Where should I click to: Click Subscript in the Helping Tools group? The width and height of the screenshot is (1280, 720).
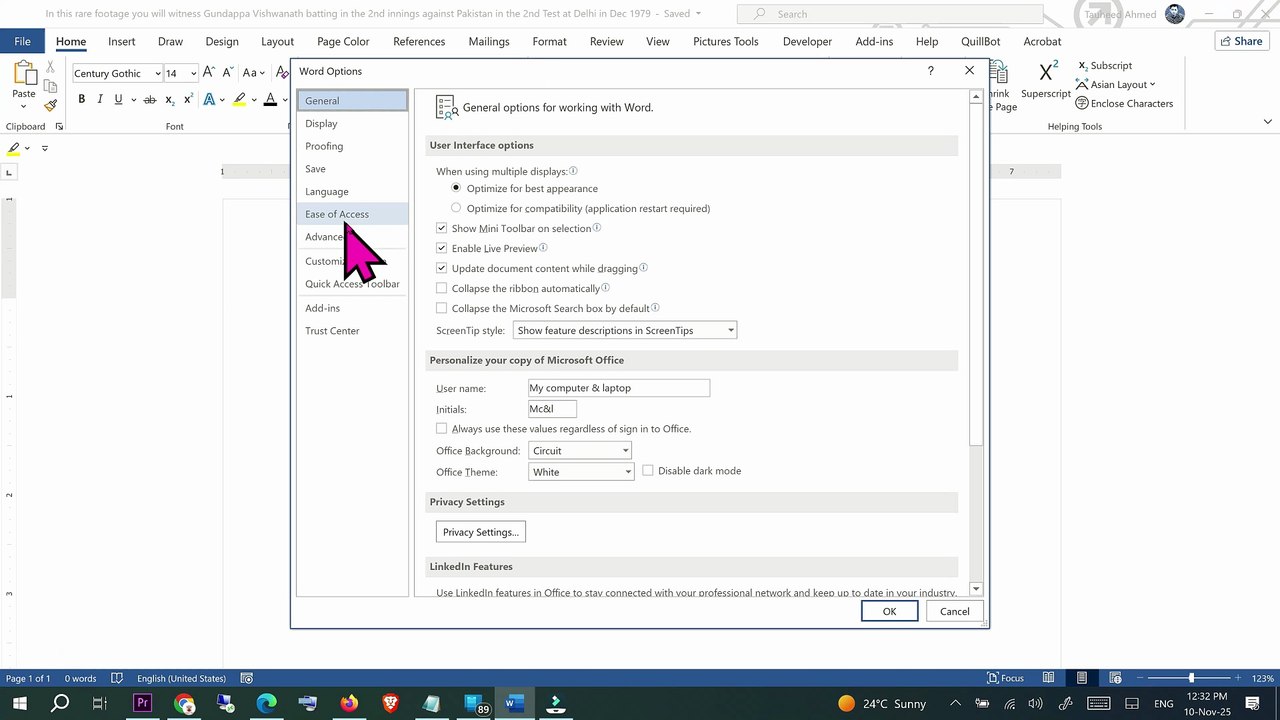click(1104, 65)
